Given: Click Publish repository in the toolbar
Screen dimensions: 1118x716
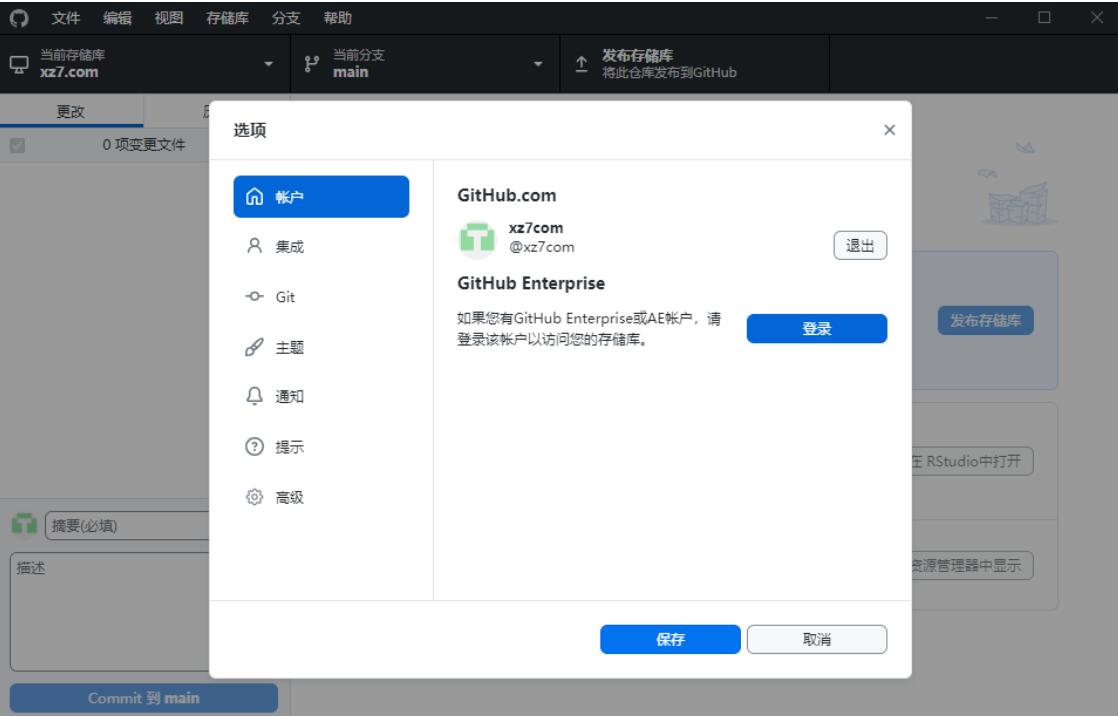Looking at the screenshot, I should click(655, 65).
